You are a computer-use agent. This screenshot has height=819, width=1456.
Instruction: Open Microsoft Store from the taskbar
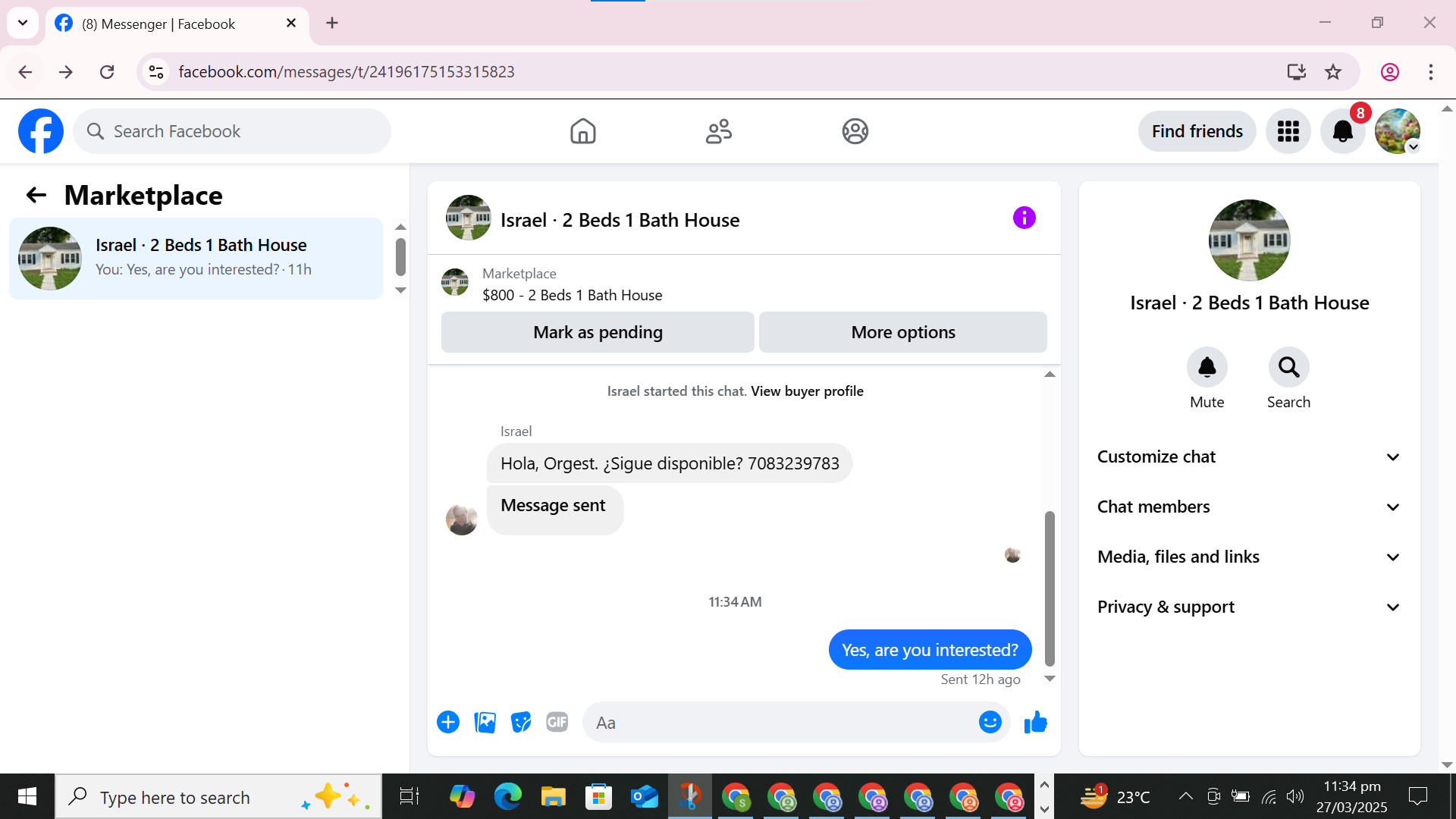click(598, 797)
